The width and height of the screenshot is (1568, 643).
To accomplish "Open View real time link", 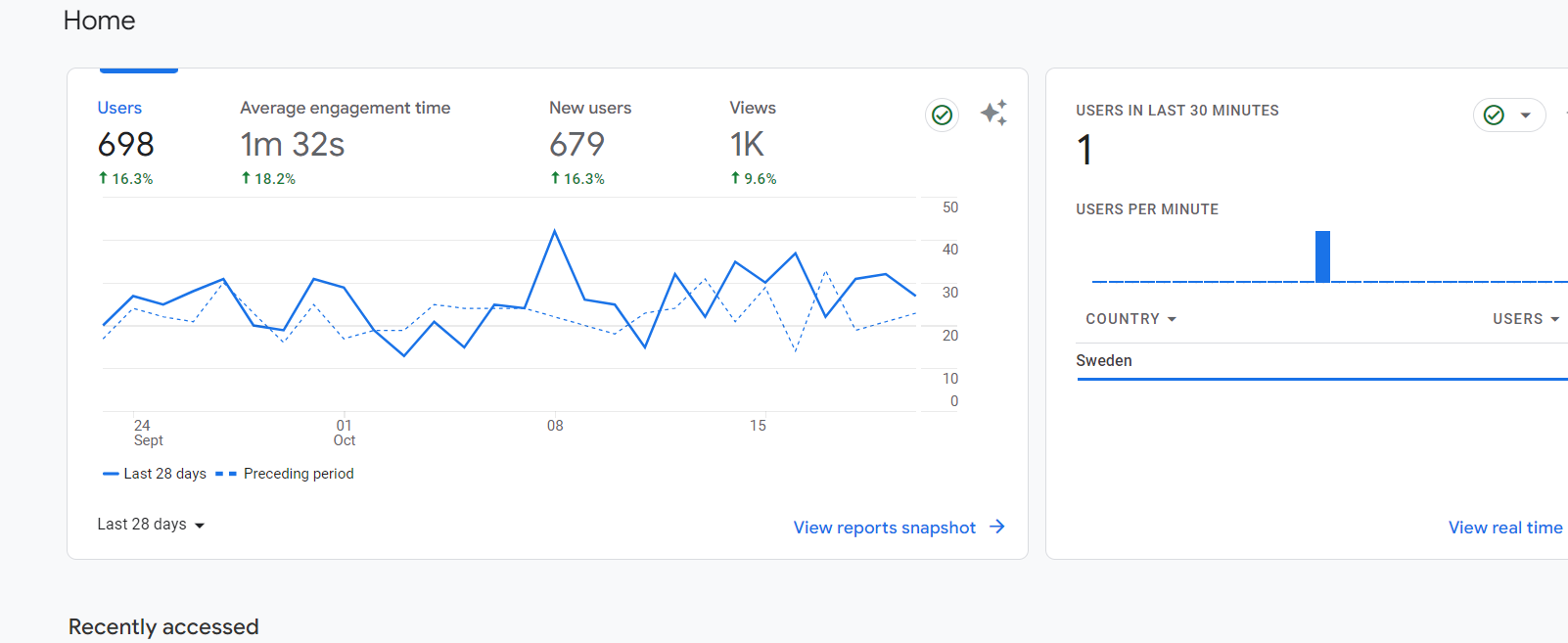I will pos(1505,528).
